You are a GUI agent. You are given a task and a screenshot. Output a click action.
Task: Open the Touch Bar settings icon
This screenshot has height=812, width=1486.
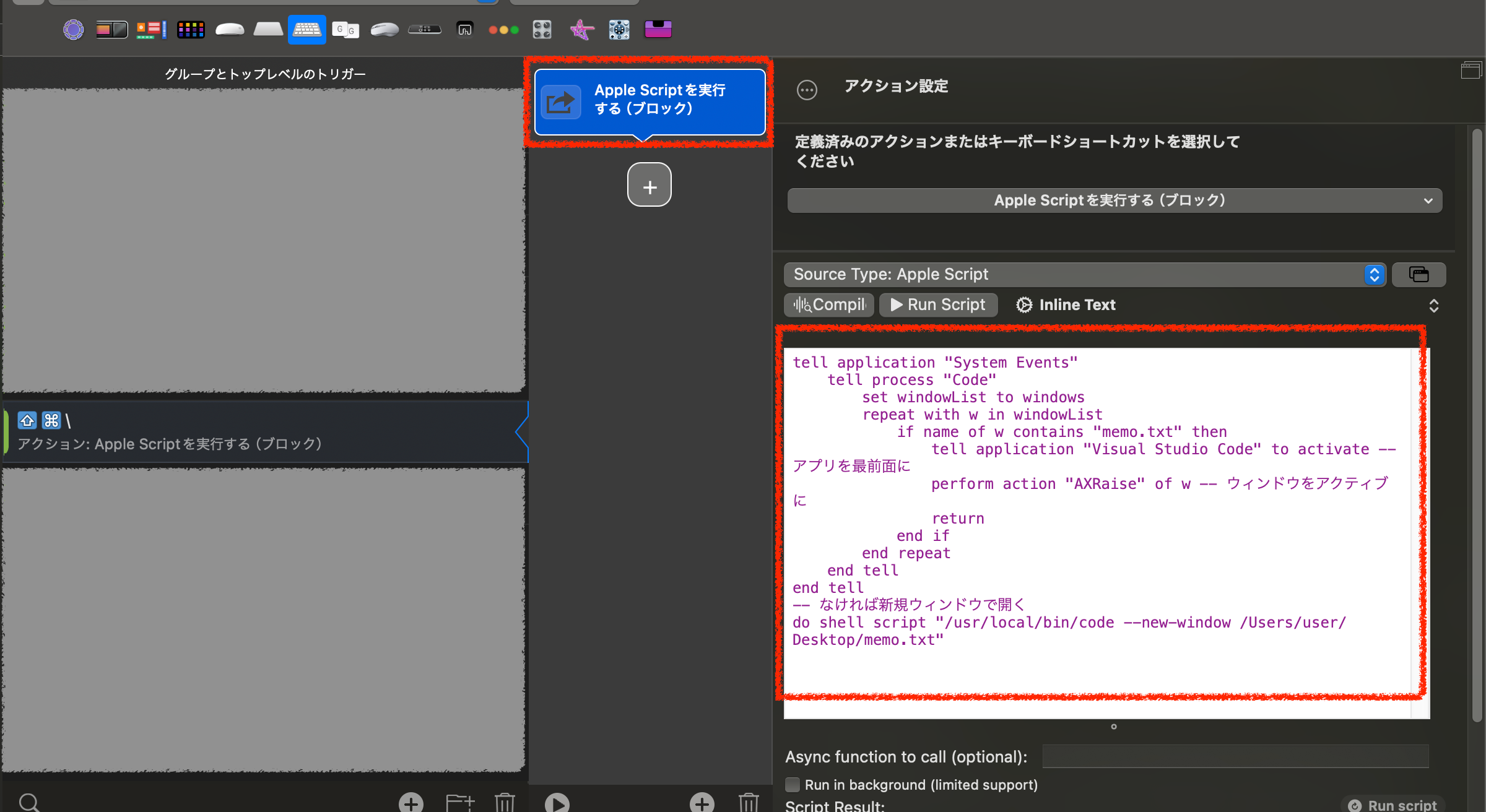[111, 29]
